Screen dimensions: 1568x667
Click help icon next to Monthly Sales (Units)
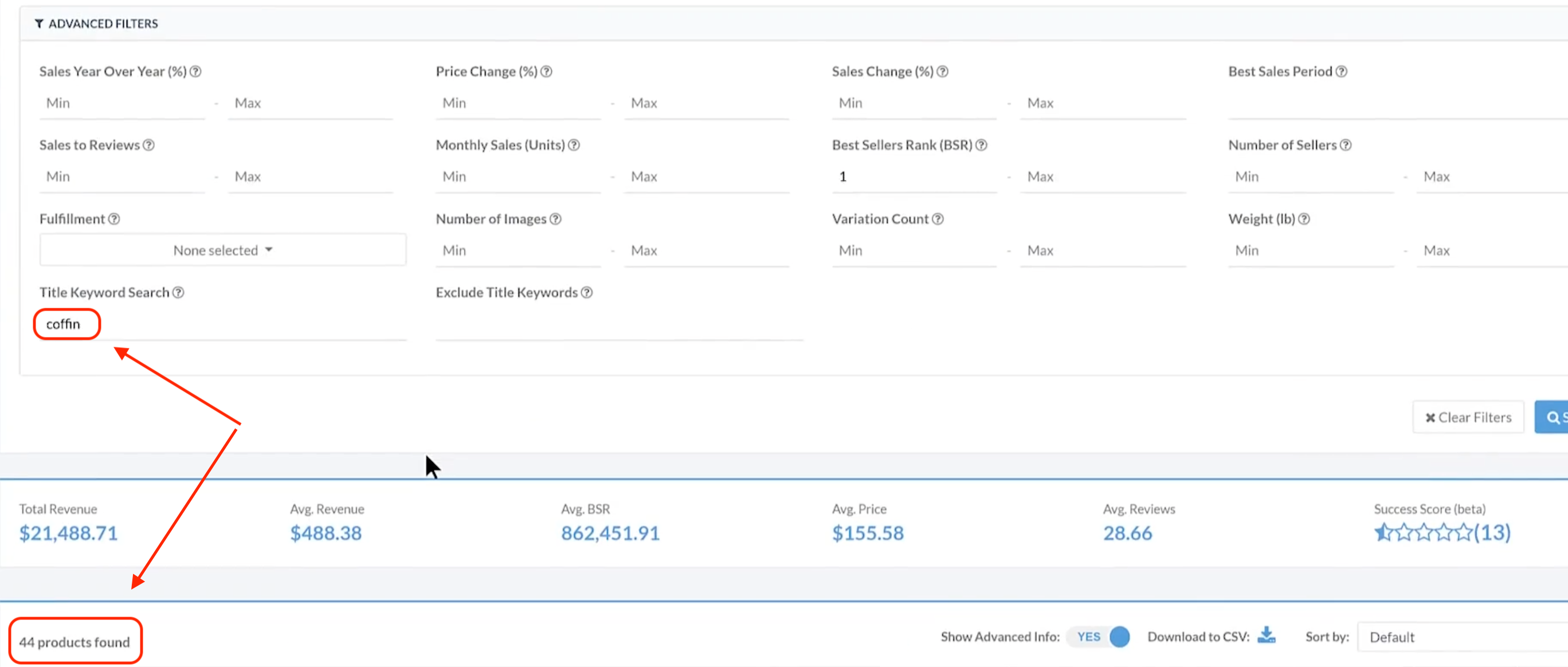[x=574, y=146]
